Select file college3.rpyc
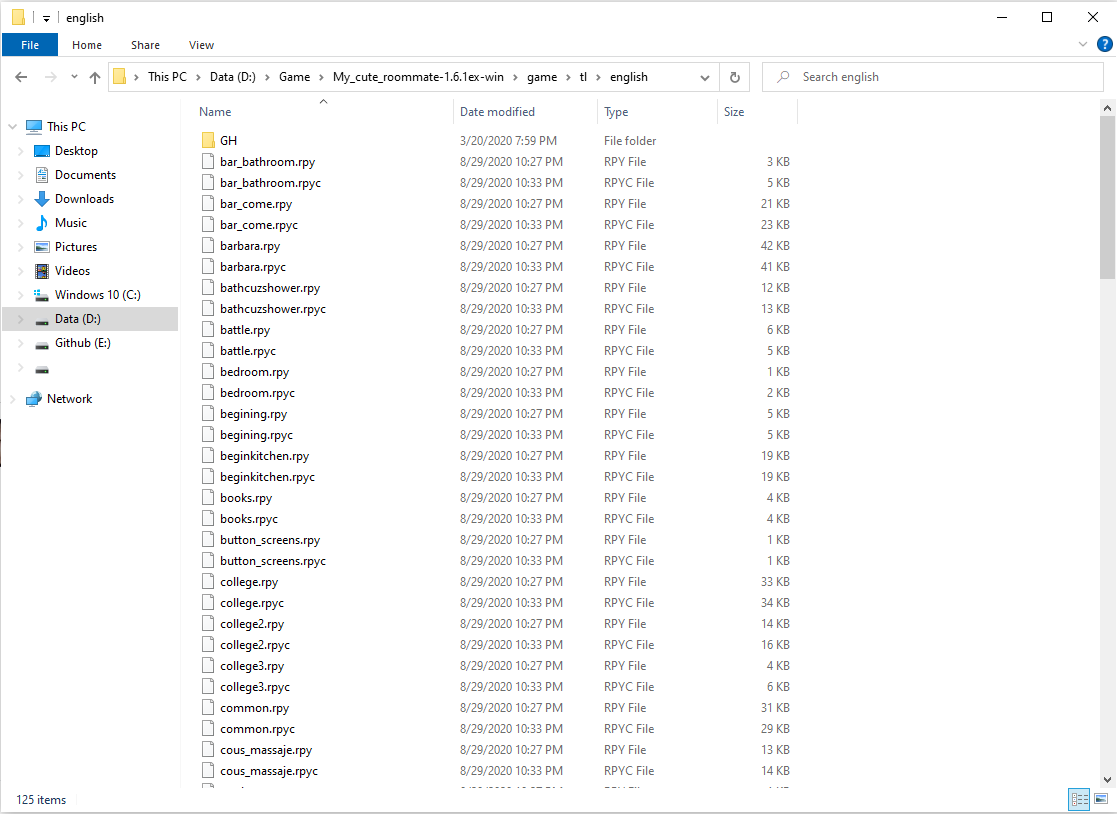 click(255, 687)
